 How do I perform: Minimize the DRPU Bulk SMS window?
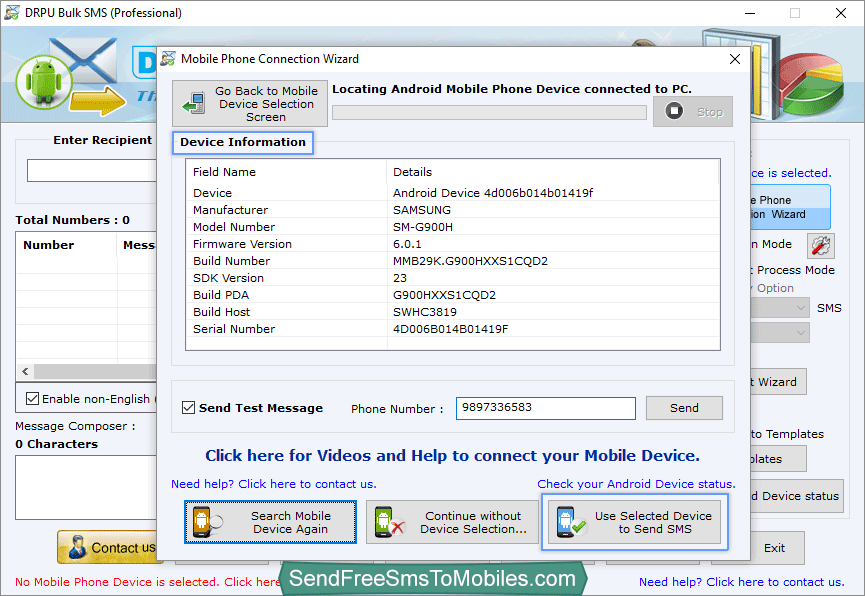pyautogui.click(x=750, y=13)
